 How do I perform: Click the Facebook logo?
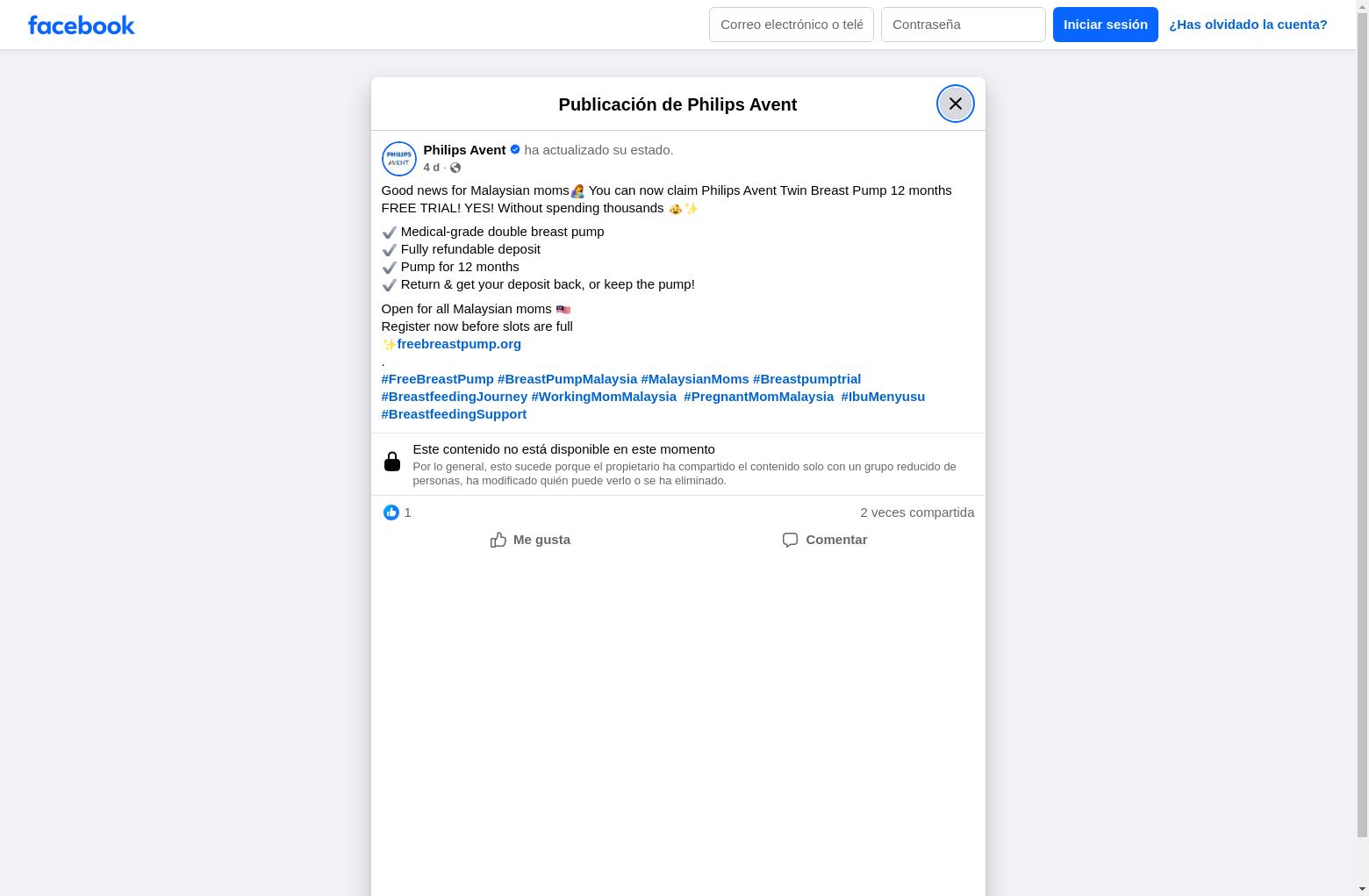[x=82, y=25]
